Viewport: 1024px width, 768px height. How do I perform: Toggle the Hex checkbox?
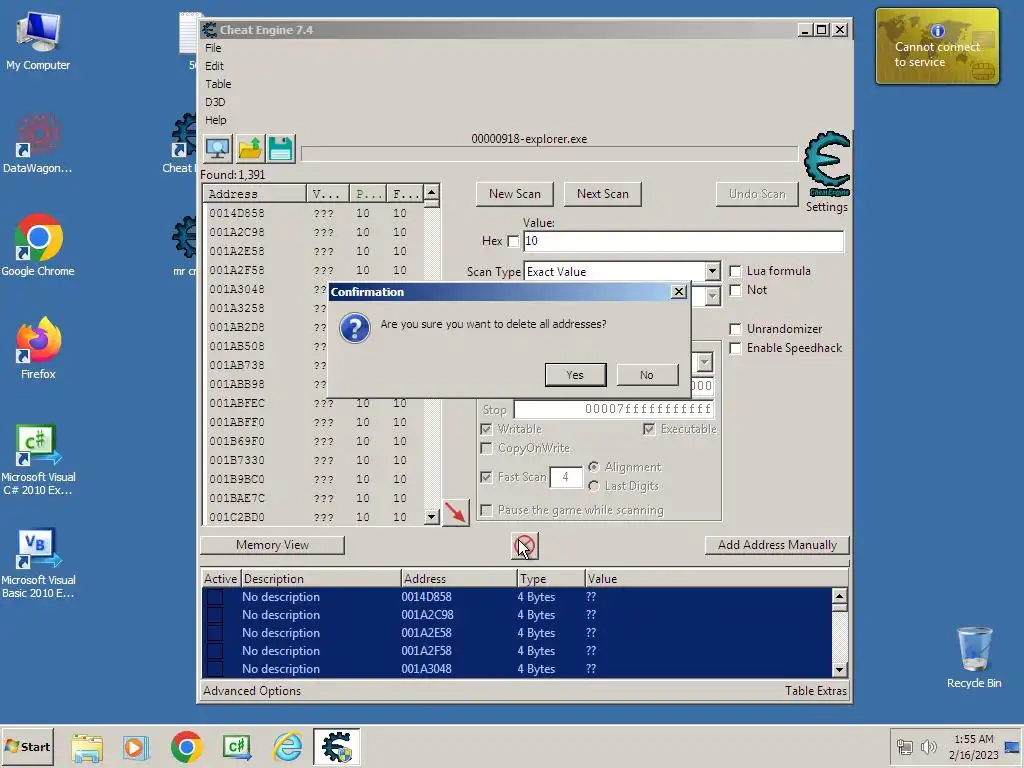click(x=513, y=242)
